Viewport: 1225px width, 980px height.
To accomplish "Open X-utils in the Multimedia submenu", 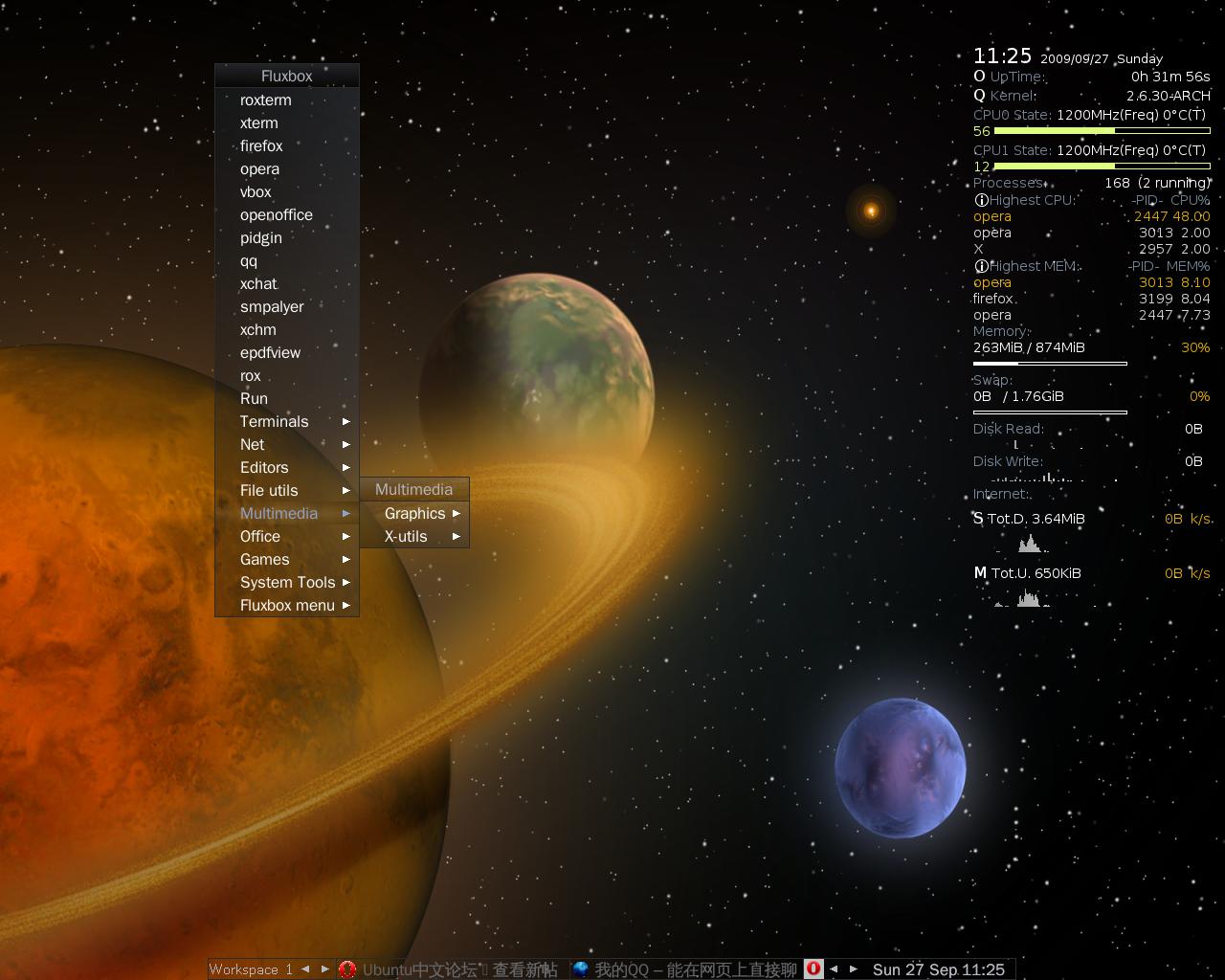I will pos(414,536).
